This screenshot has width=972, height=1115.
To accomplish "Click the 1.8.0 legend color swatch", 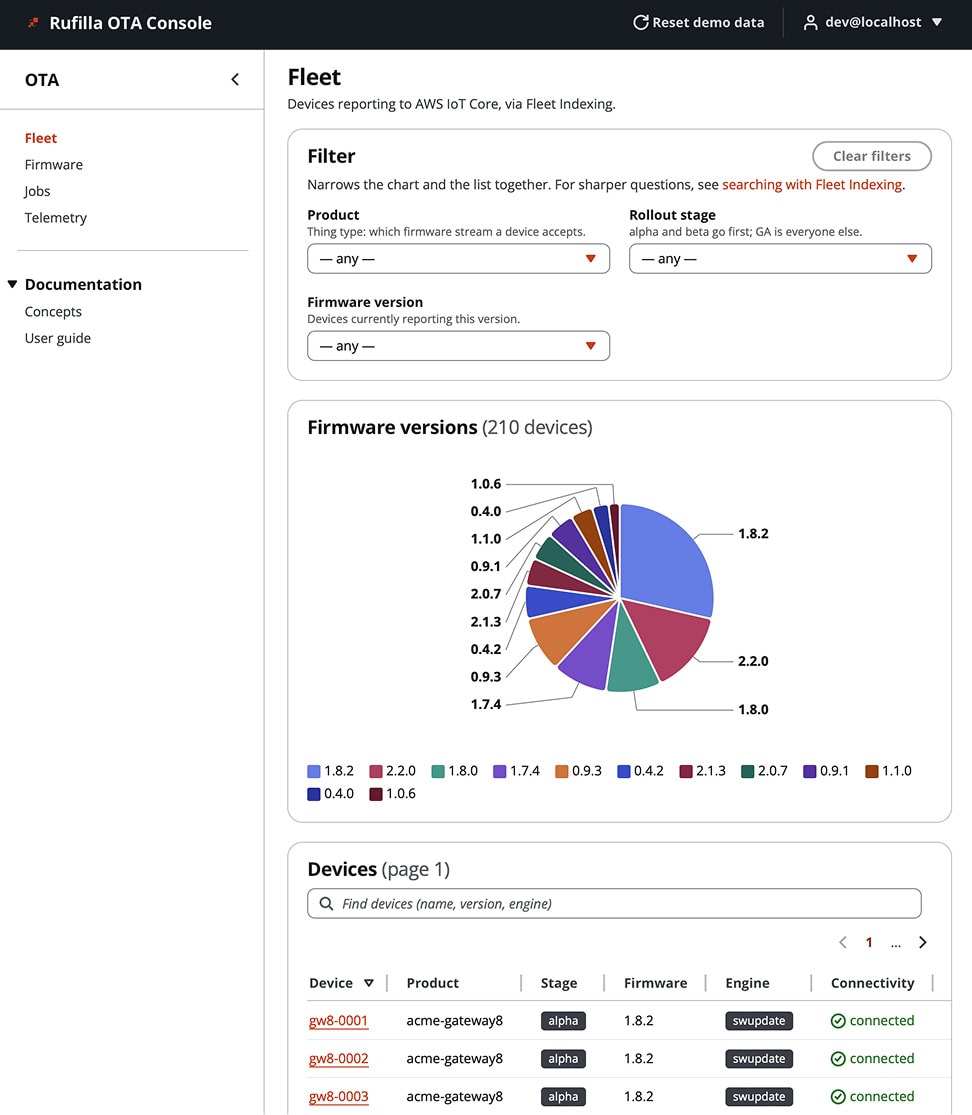I will point(438,772).
